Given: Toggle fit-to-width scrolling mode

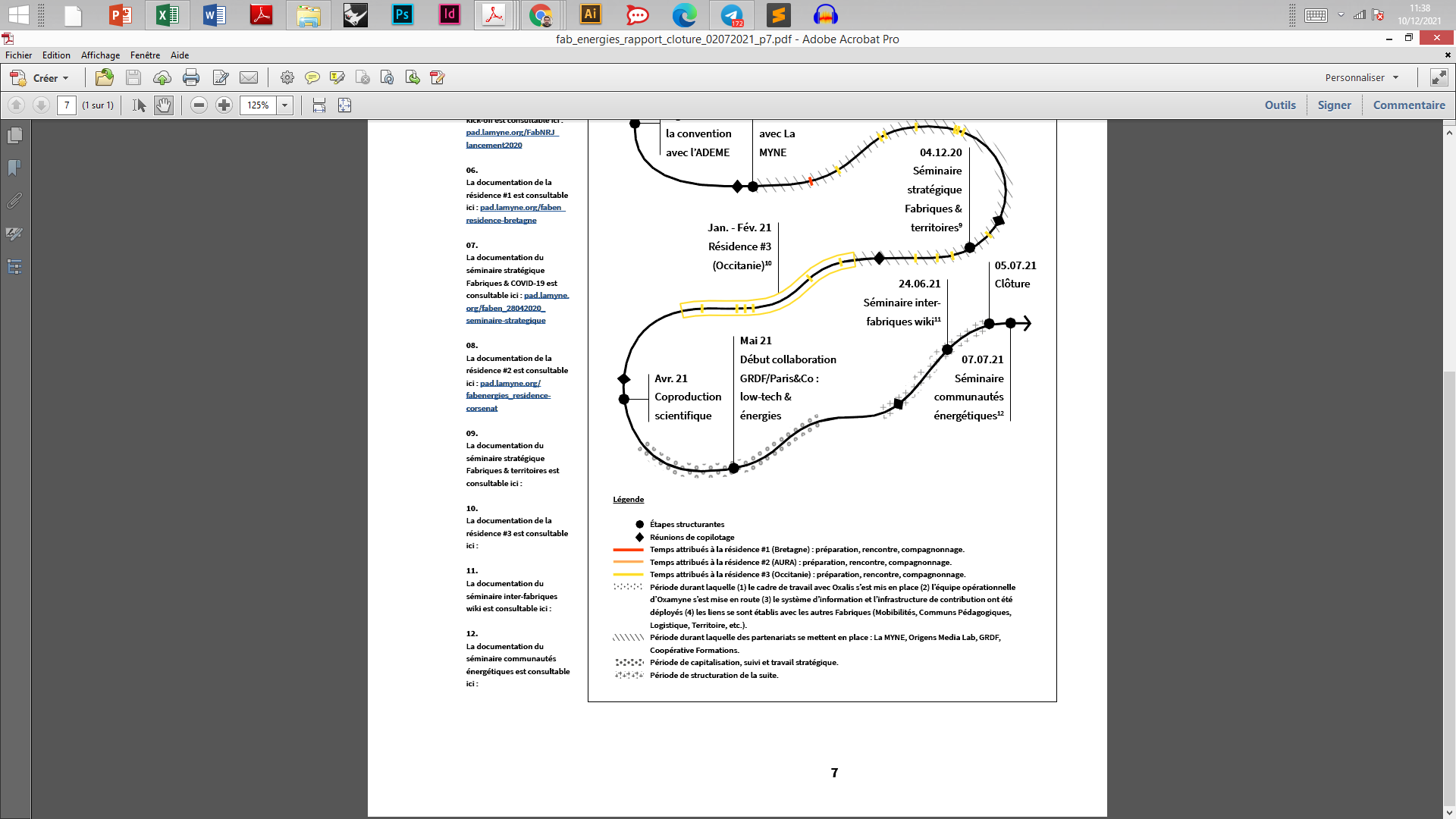Looking at the screenshot, I should pyautogui.click(x=319, y=105).
